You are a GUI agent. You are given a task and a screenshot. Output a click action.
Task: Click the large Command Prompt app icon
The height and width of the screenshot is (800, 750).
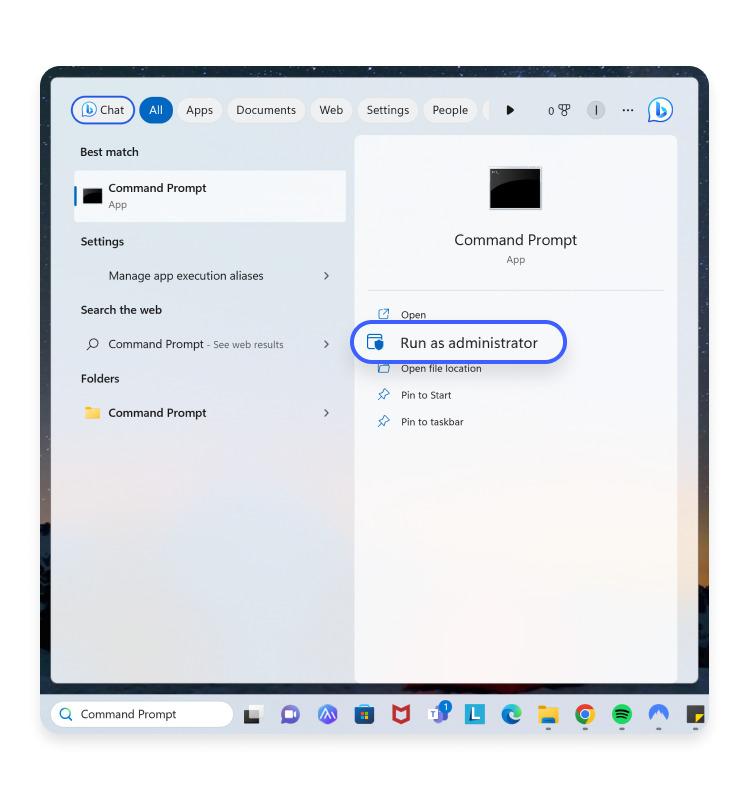515,188
